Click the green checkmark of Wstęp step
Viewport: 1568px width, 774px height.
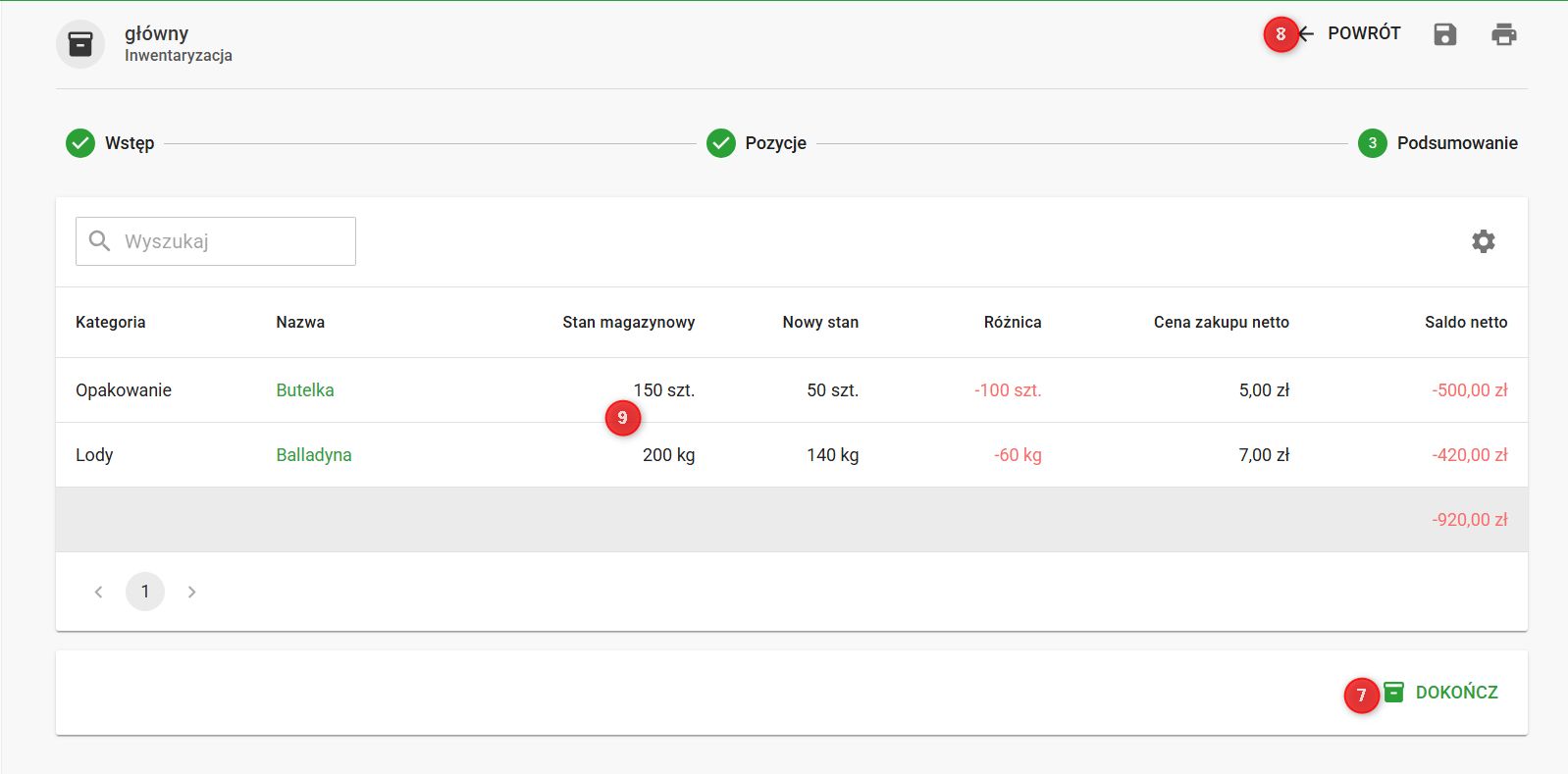[80, 143]
